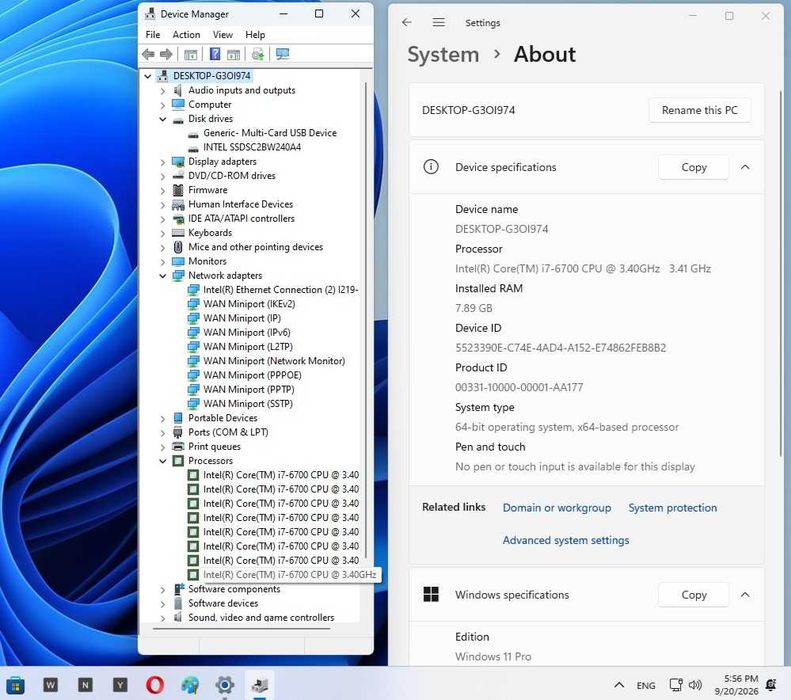
Task: Collapse the Processors category
Action: point(162,461)
